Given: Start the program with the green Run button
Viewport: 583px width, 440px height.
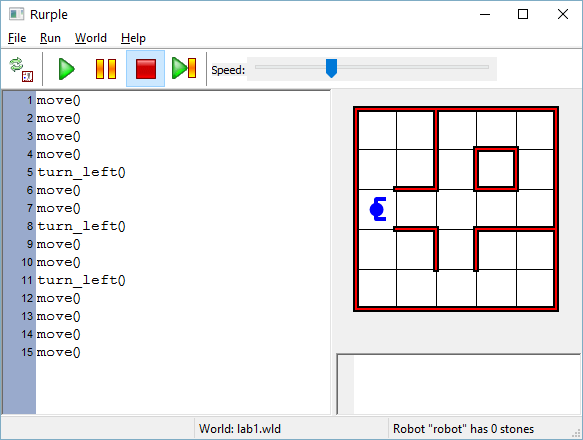Looking at the screenshot, I should point(67,69).
